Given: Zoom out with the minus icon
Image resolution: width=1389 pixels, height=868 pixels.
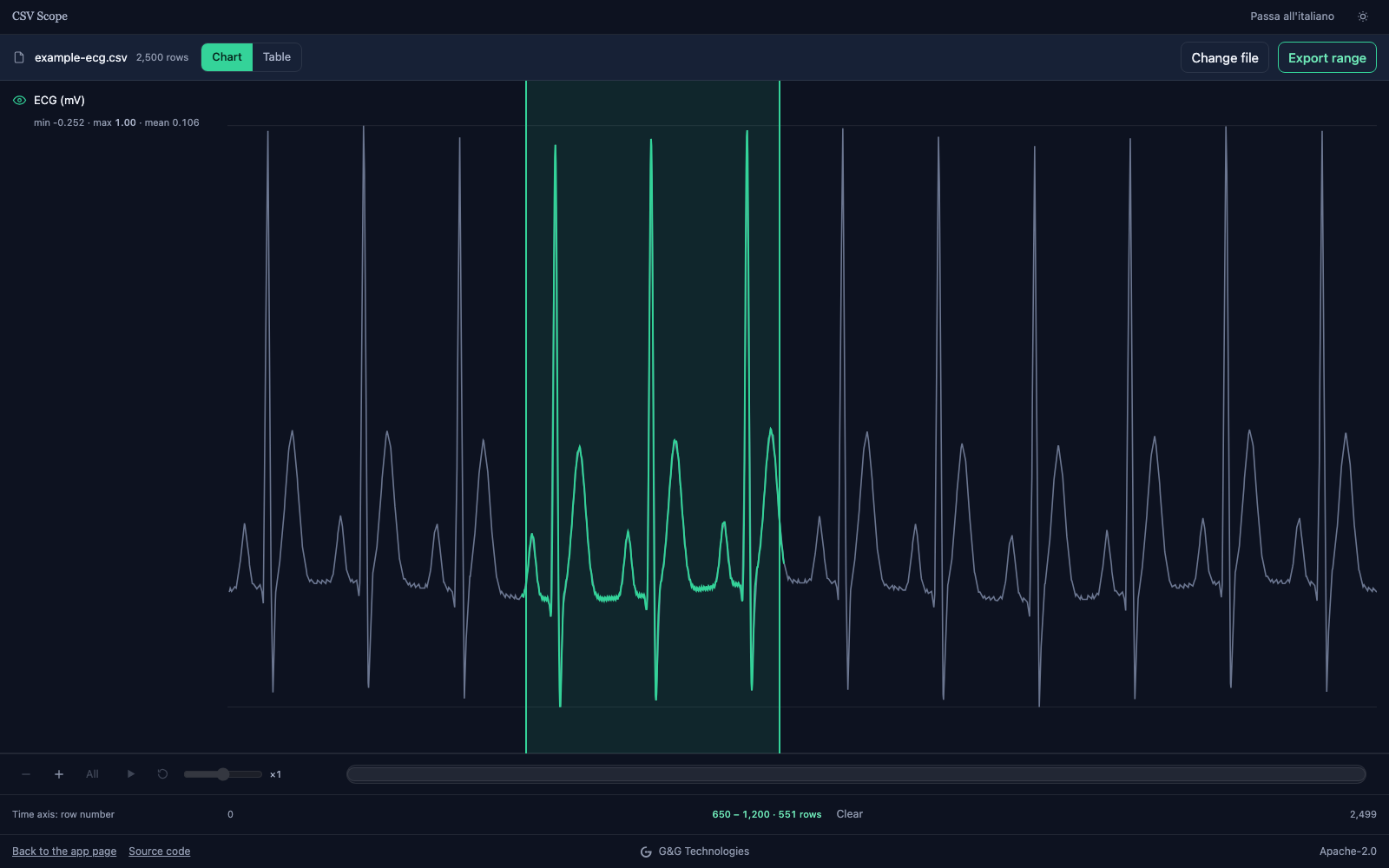Looking at the screenshot, I should point(26,774).
